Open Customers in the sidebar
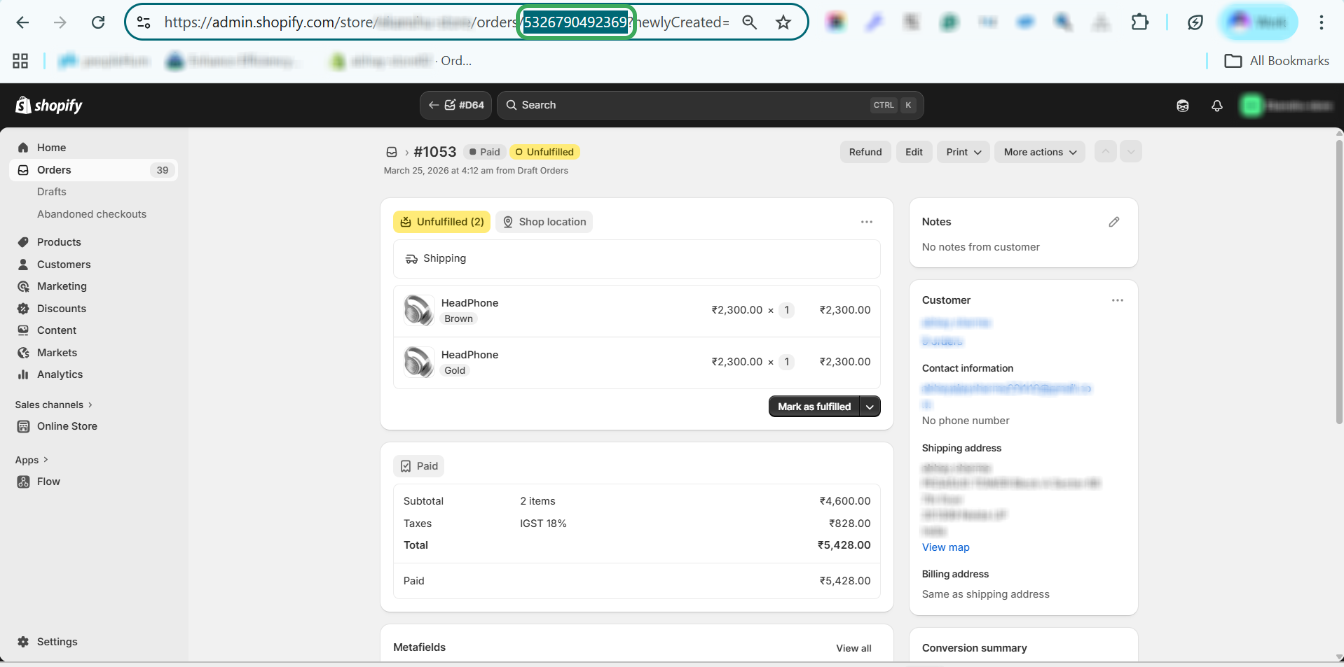 [64, 264]
